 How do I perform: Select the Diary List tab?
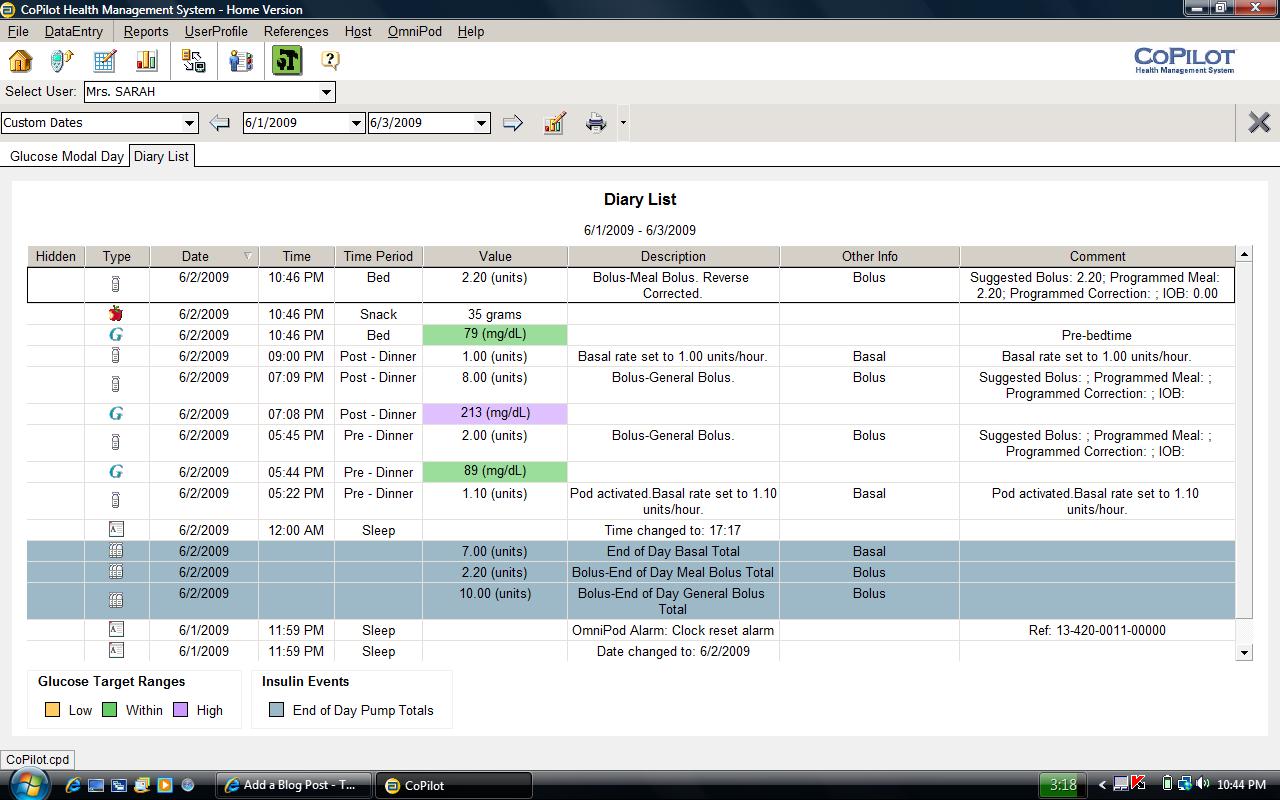pos(161,156)
